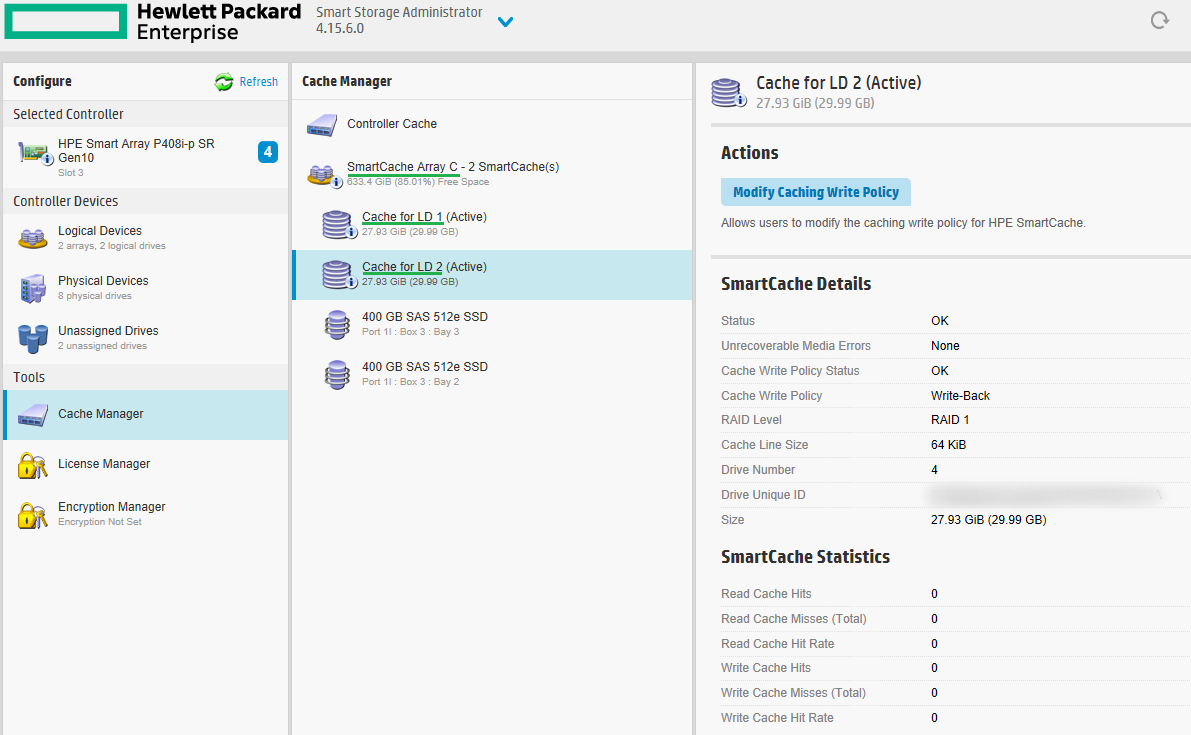Select Cache for LD 1
This screenshot has height=735, width=1191.
click(403, 217)
